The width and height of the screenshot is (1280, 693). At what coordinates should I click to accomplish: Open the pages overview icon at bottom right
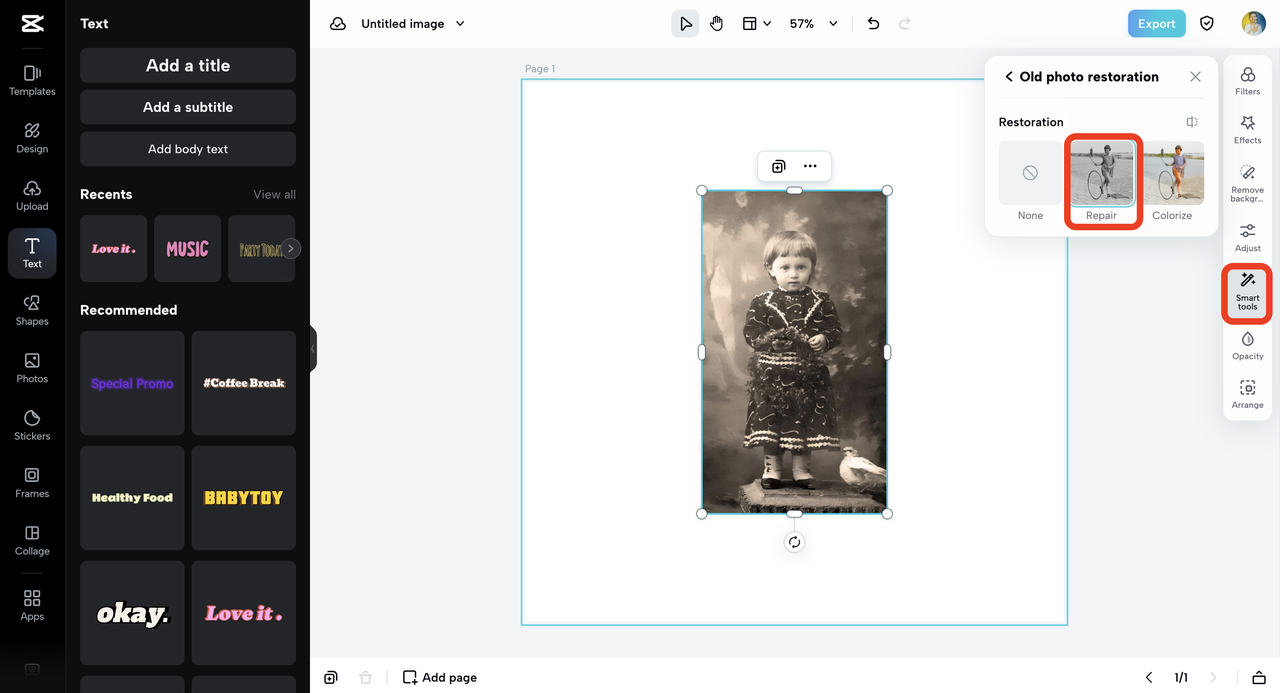(x=1259, y=677)
